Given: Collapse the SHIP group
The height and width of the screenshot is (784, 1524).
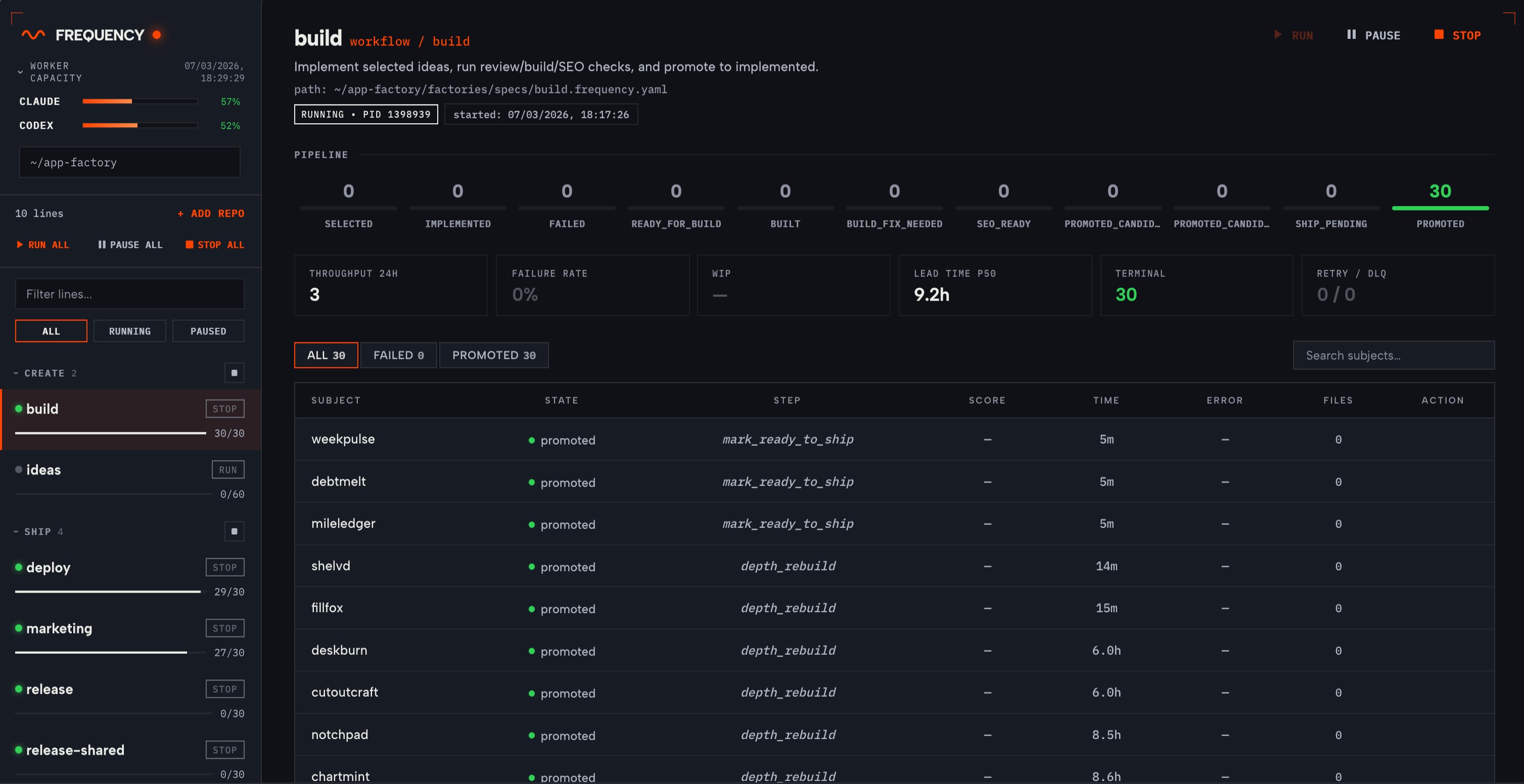Looking at the screenshot, I should [x=17, y=531].
